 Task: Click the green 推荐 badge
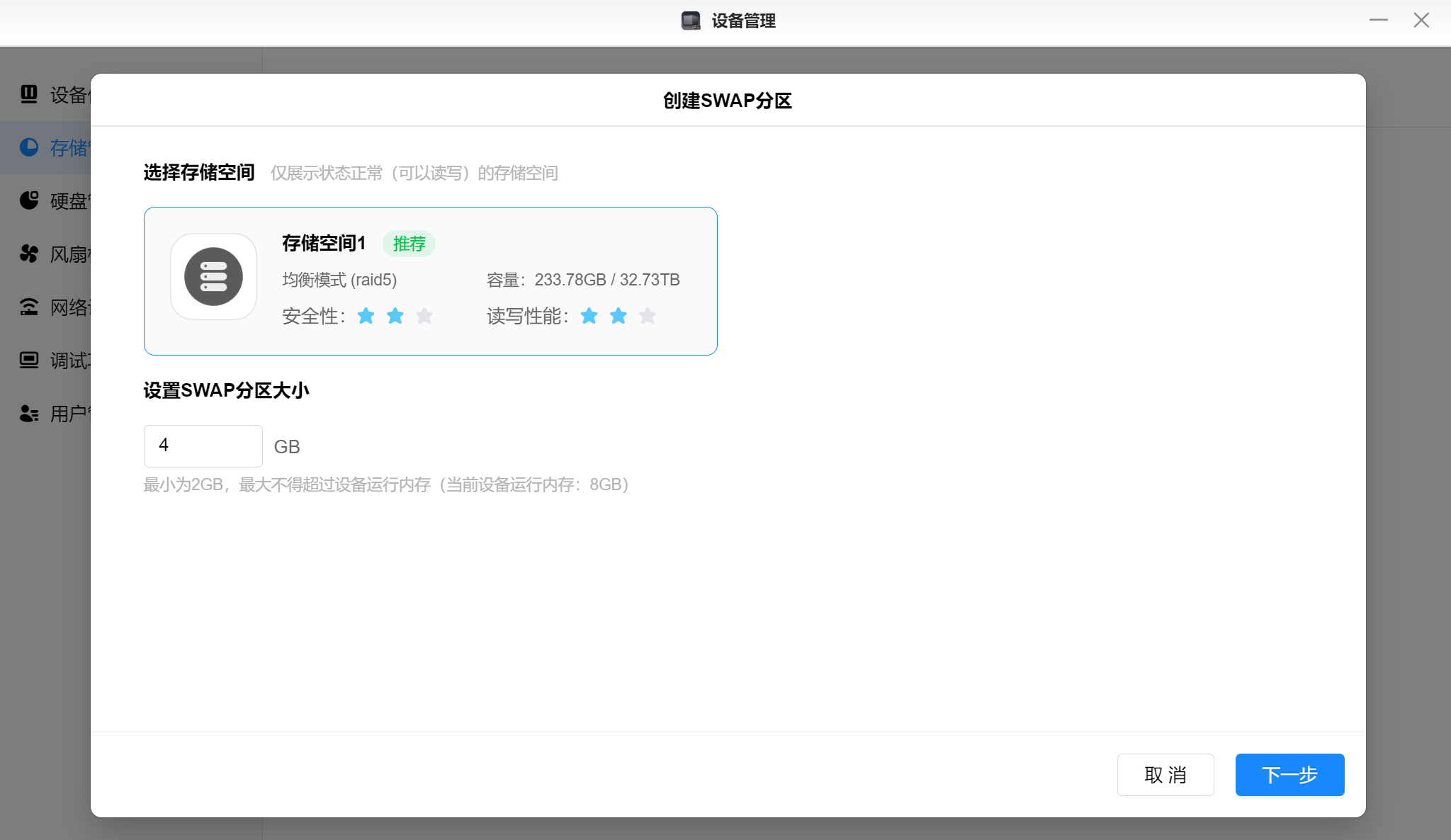409,244
